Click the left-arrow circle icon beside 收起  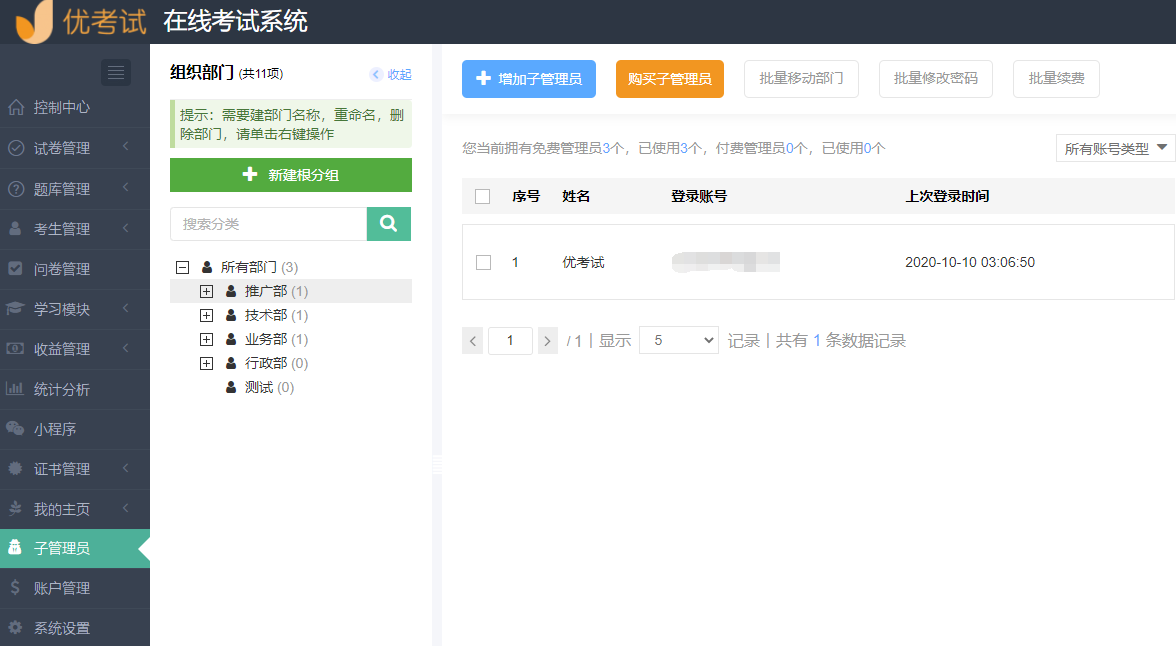pos(376,74)
